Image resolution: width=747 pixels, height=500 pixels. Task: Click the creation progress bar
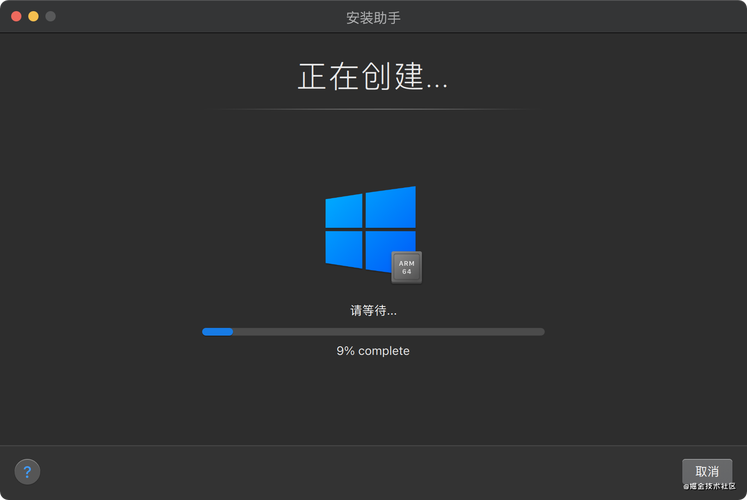pyautogui.click(x=373, y=332)
